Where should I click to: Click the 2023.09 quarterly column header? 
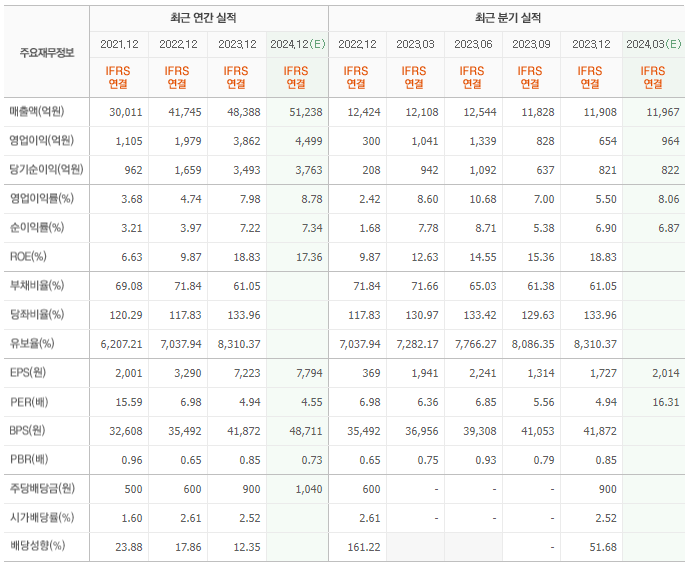(531, 44)
